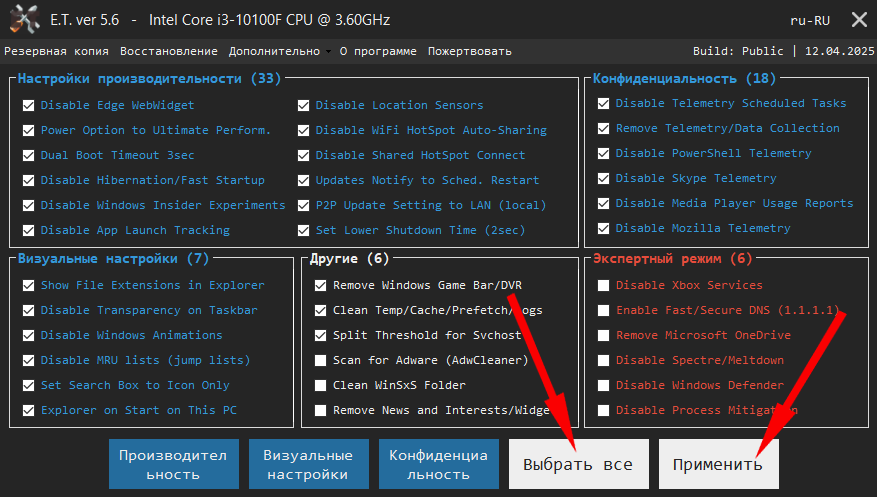The width and height of the screenshot is (877, 497).
Task: Click the Применить button
Action: pos(719,464)
